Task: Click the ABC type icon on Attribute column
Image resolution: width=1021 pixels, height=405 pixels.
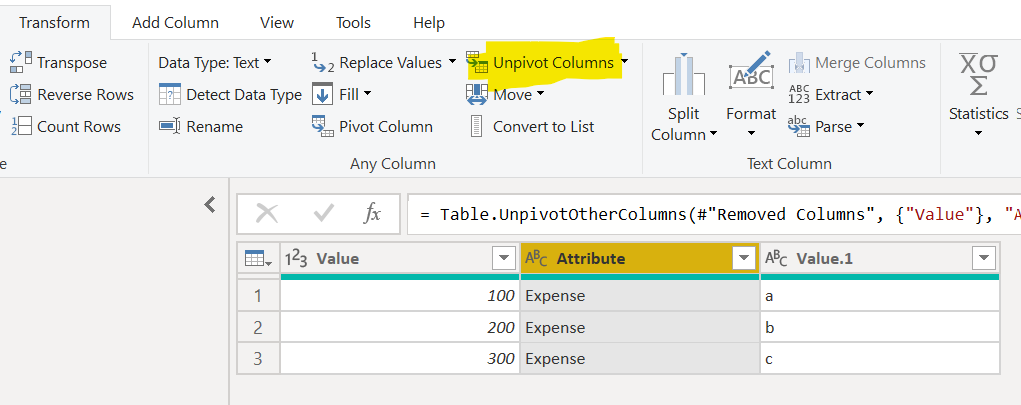Action: click(x=537, y=258)
